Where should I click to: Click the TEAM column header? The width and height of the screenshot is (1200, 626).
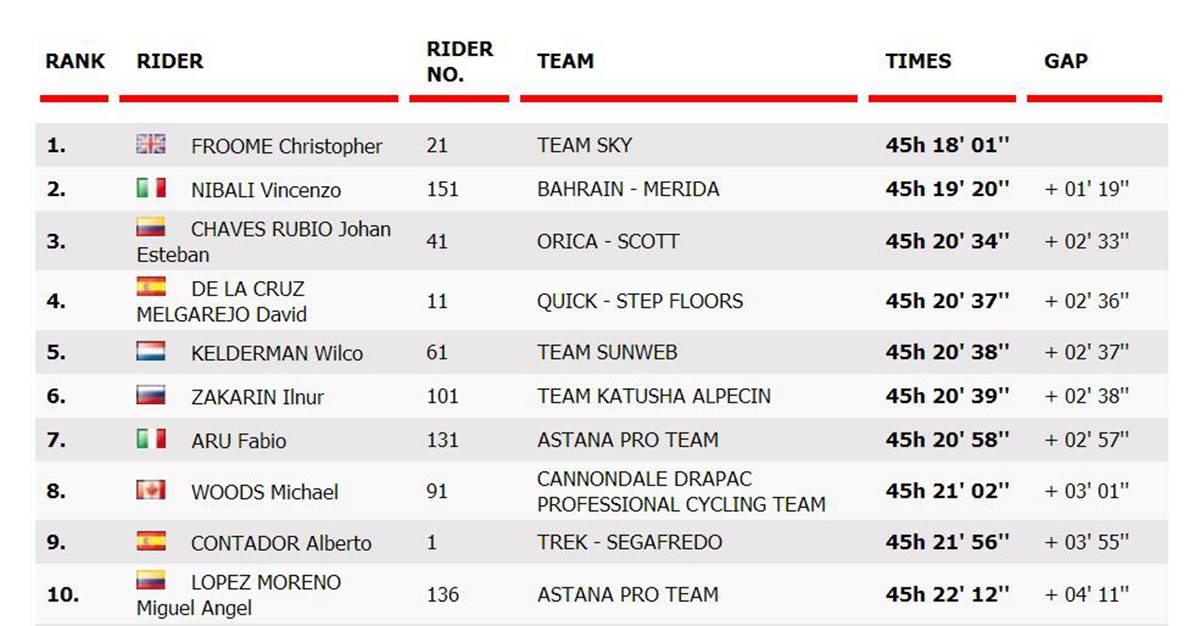565,61
